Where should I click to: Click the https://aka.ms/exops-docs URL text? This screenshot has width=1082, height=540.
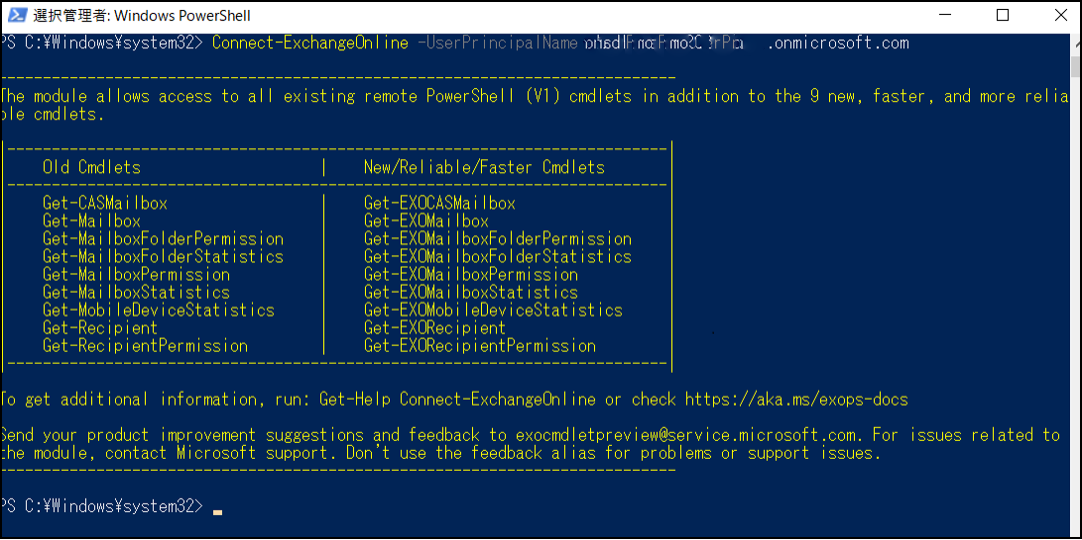click(x=796, y=399)
